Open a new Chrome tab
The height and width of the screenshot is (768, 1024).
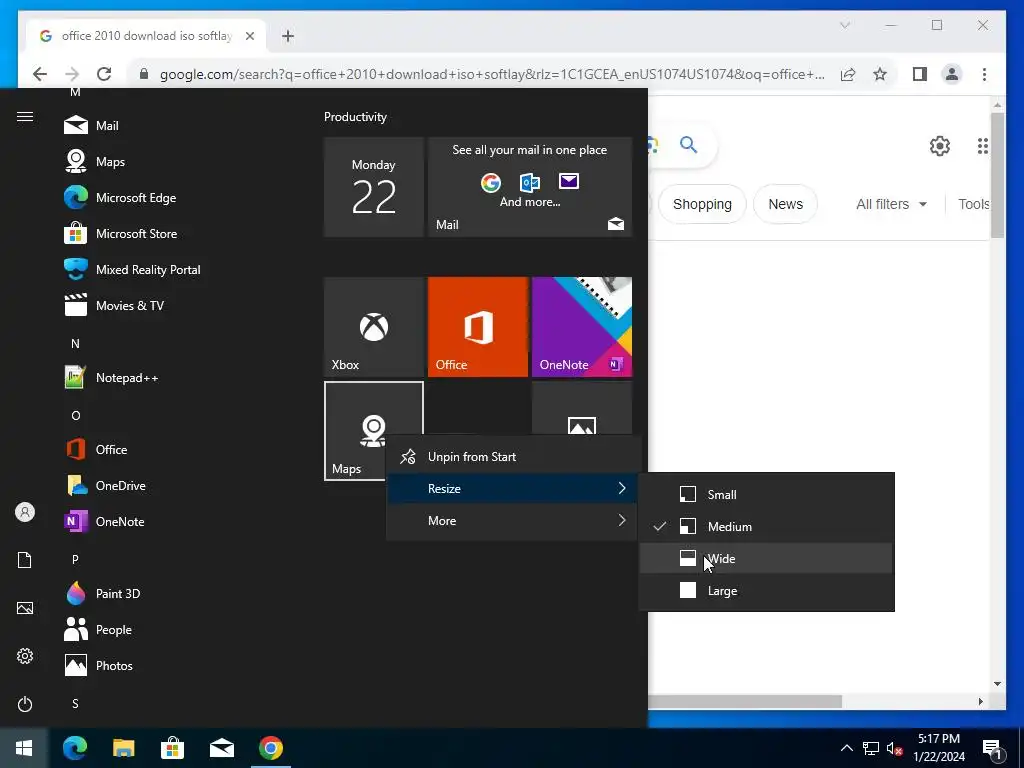click(x=288, y=36)
